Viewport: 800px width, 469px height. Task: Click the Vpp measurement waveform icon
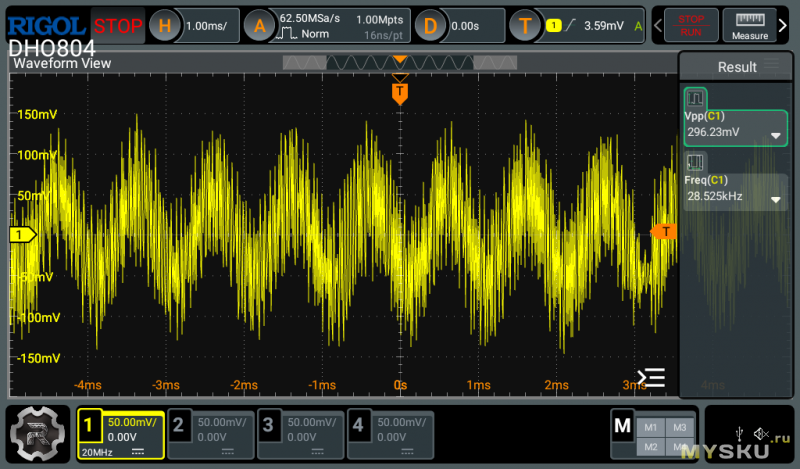pyautogui.click(x=695, y=100)
